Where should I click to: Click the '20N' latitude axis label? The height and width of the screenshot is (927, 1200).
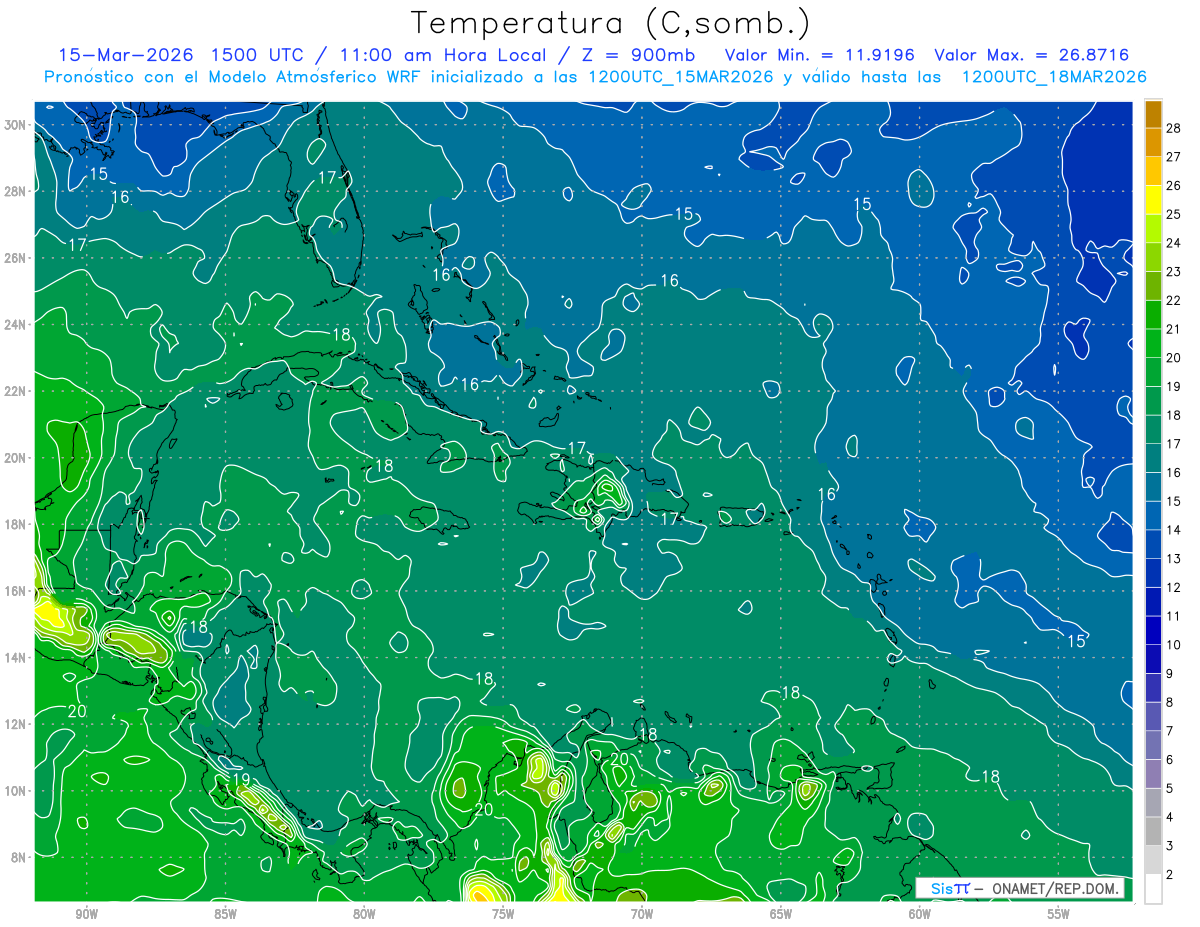point(15,458)
